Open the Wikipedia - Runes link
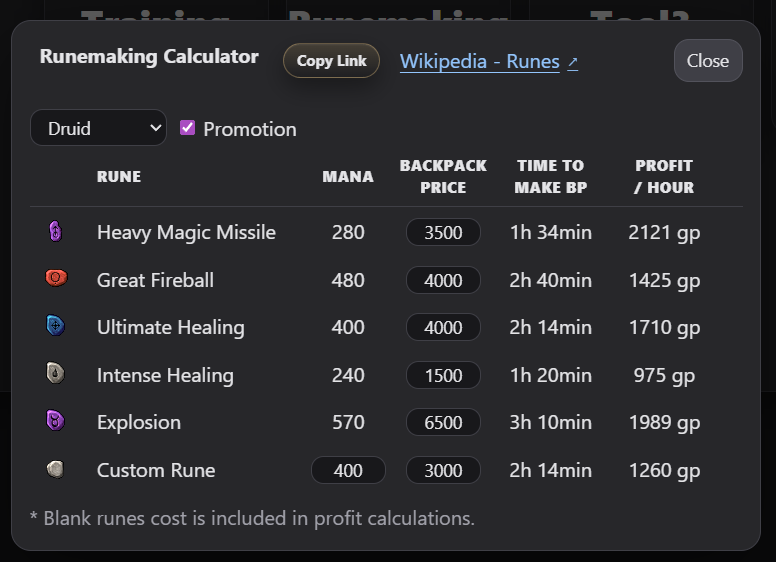776x562 pixels. point(479,62)
